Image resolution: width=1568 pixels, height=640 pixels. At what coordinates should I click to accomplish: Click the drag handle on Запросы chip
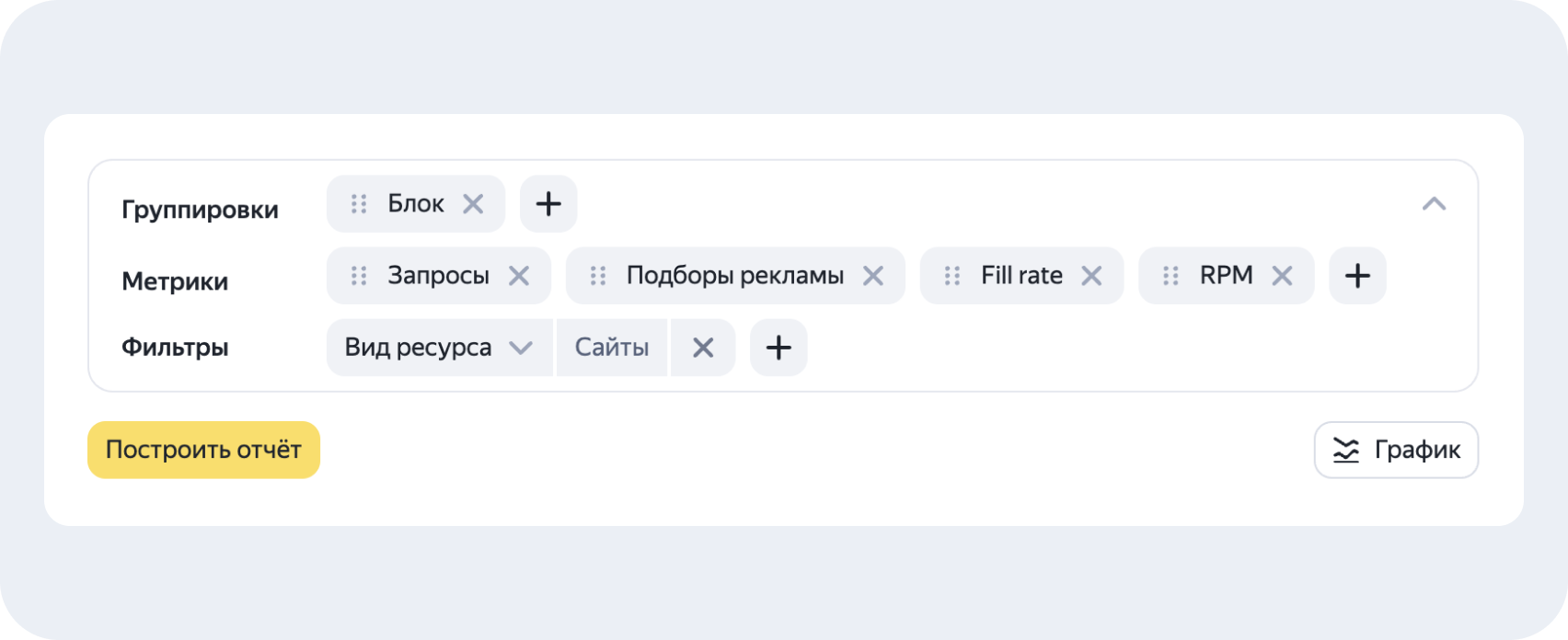tap(359, 276)
